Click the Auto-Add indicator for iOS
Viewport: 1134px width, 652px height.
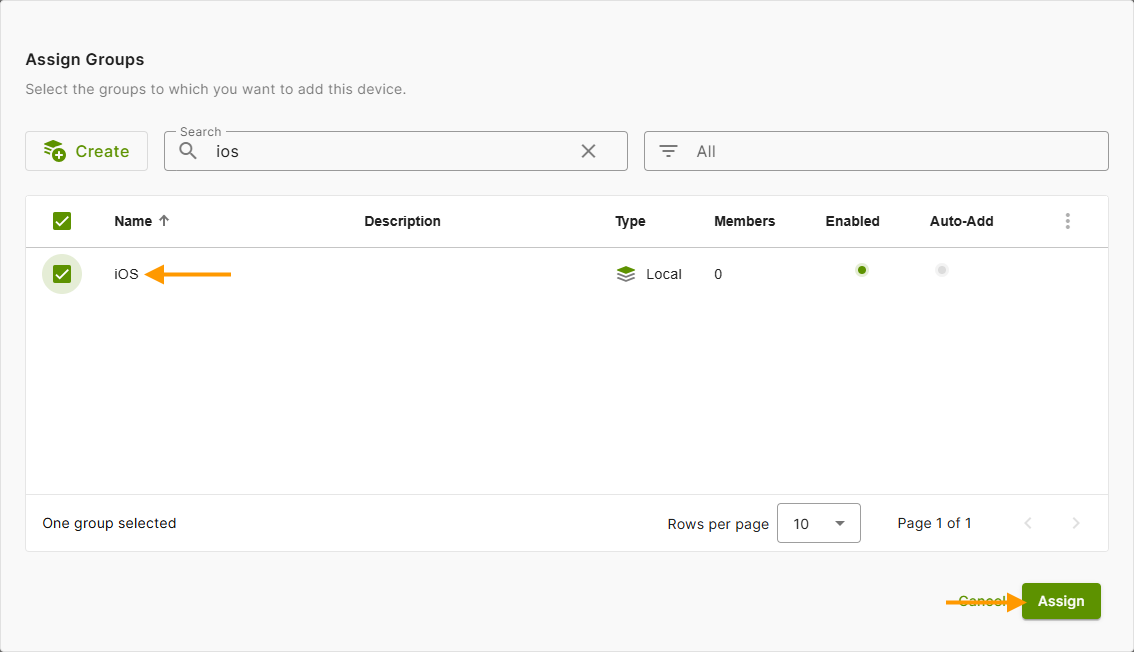coord(941,270)
